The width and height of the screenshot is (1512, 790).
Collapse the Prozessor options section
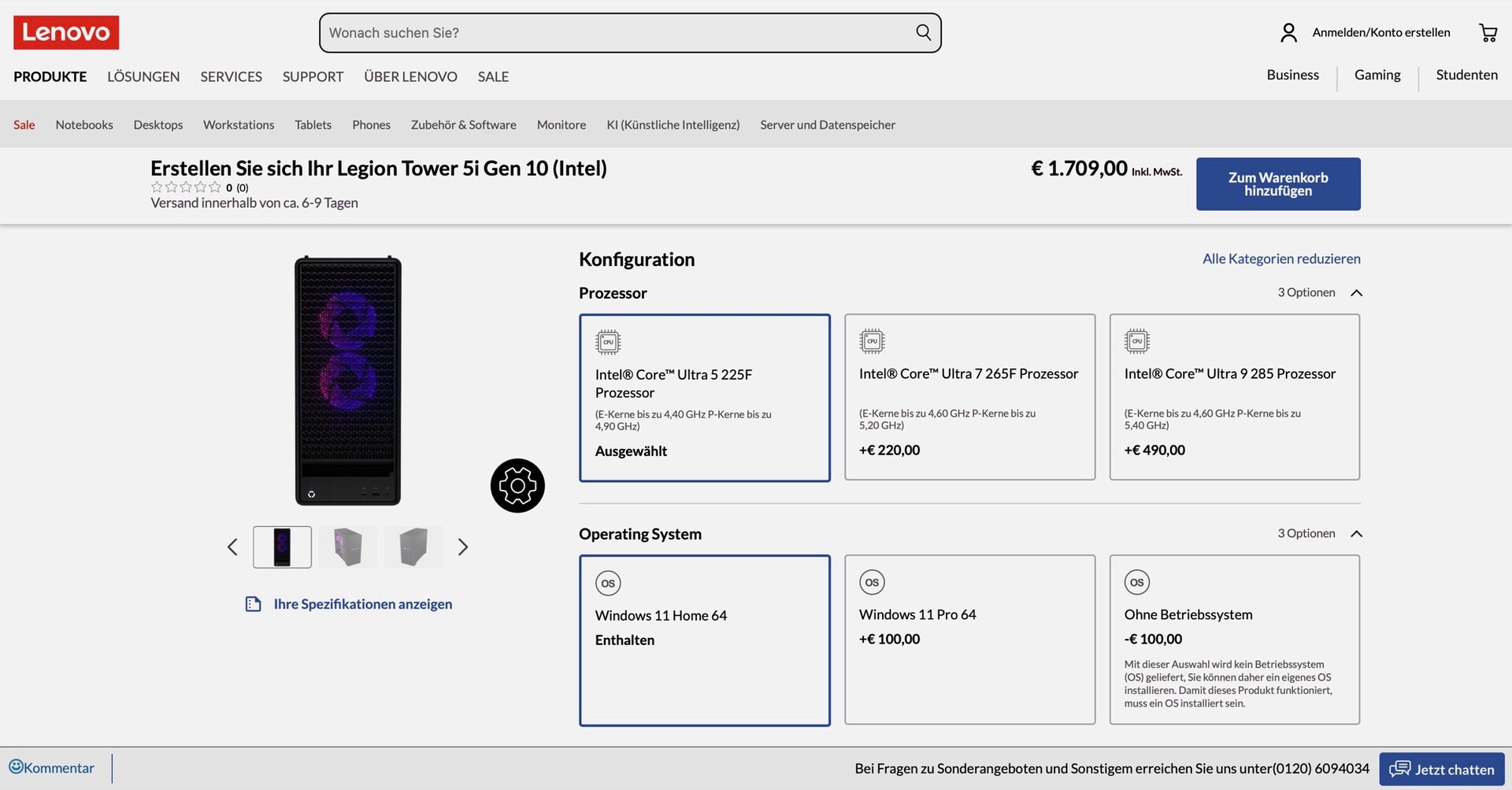click(1356, 293)
